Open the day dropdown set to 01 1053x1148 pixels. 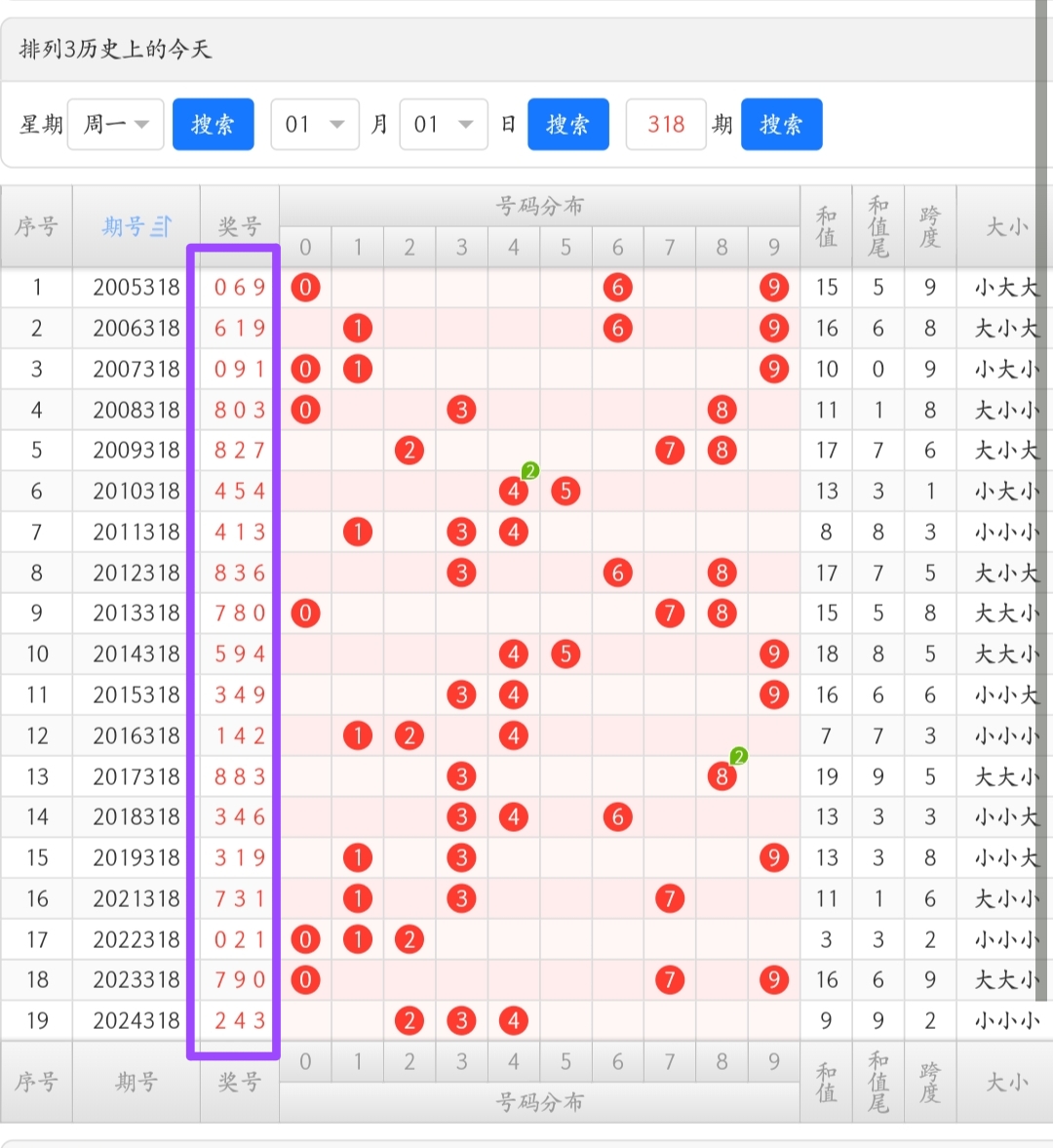point(444,124)
